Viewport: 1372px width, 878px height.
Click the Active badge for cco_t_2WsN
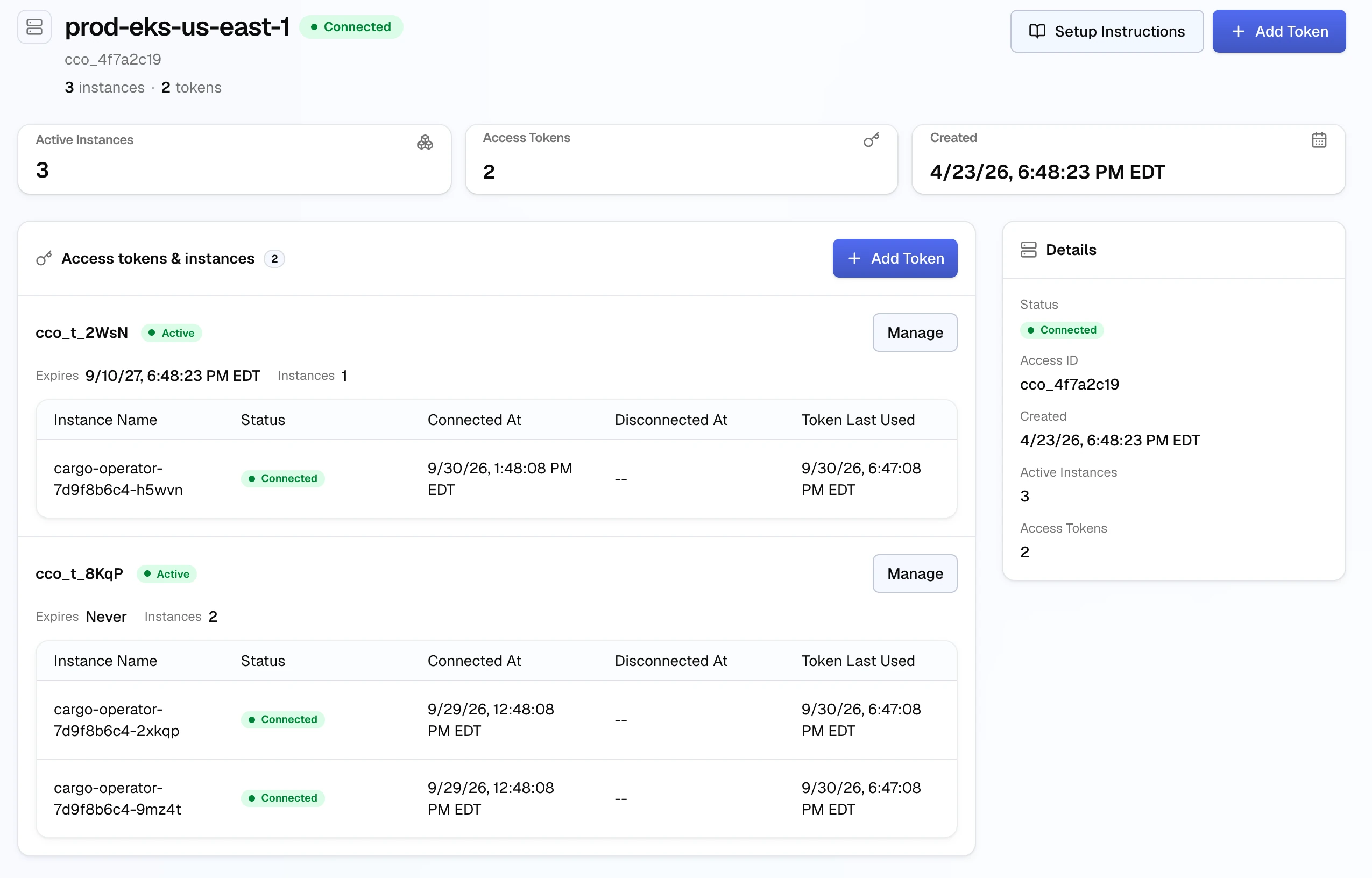(171, 333)
